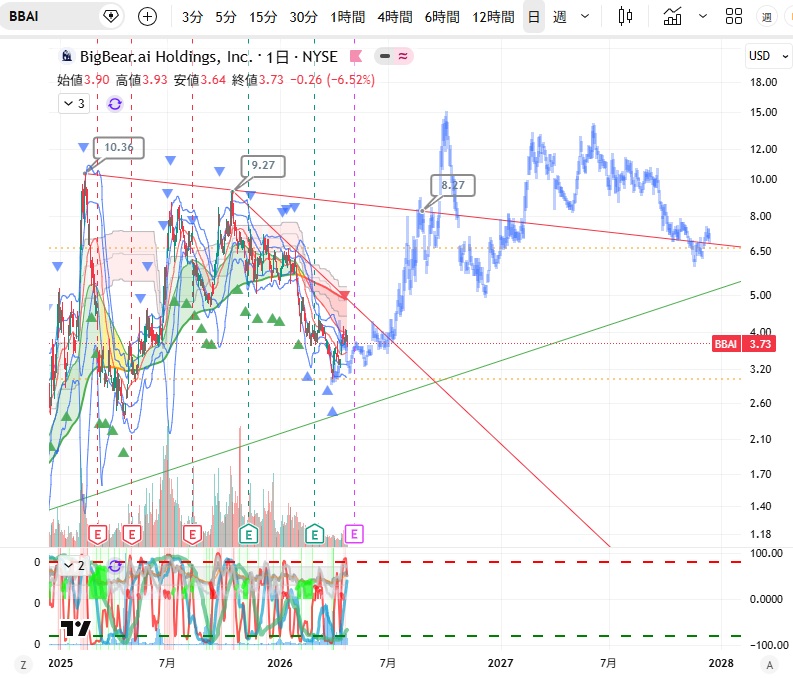Collapse the main pane indicator legend showing 3
This screenshot has height=678, width=793.
[74, 104]
